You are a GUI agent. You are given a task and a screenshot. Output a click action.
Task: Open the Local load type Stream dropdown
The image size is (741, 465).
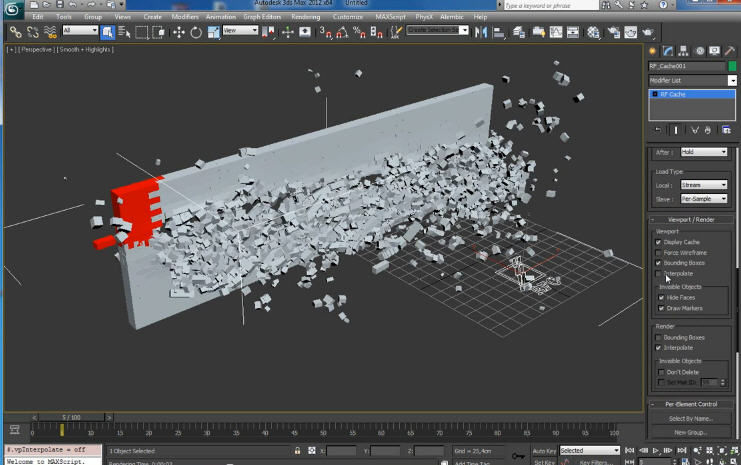click(x=704, y=185)
